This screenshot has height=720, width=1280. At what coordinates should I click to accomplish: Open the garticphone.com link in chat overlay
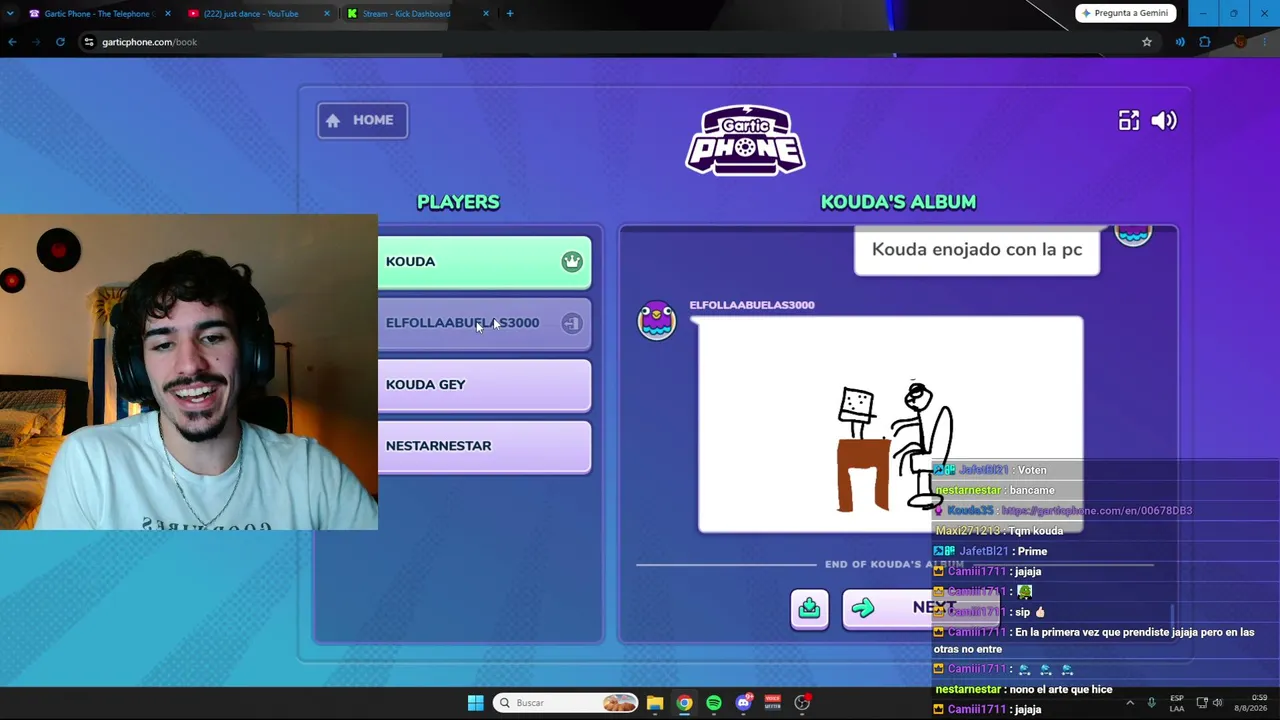pyautogui.click(x=1097, y=511)
